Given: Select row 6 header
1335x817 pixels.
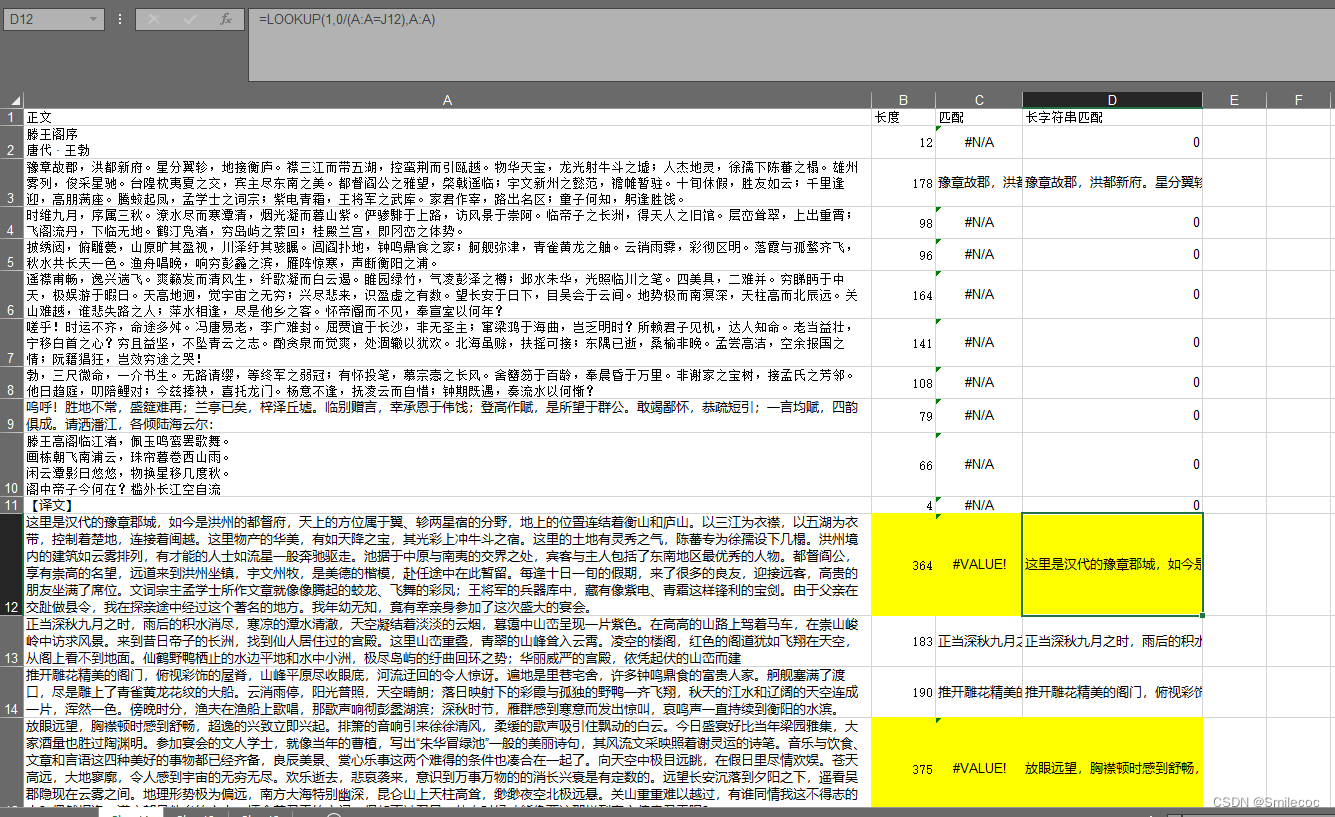Looking at the screenshot, I should pos(12,296).
